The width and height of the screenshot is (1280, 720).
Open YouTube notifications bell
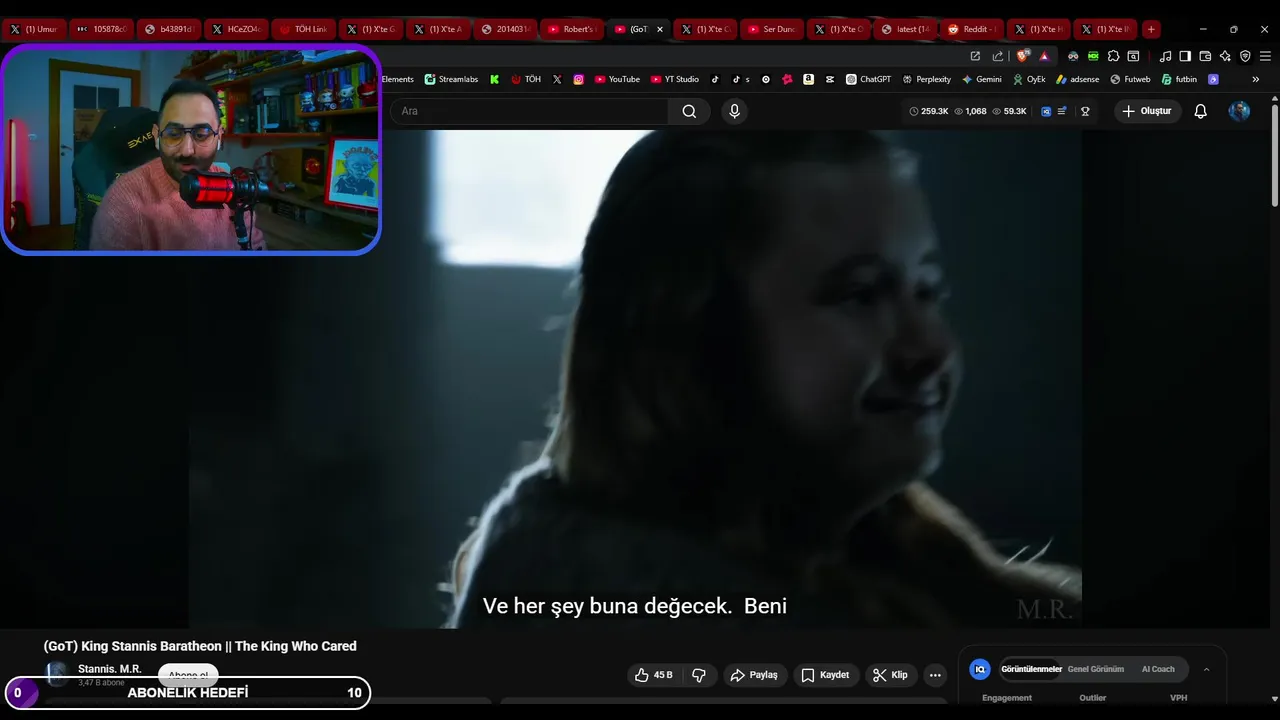click(1201, 111)
